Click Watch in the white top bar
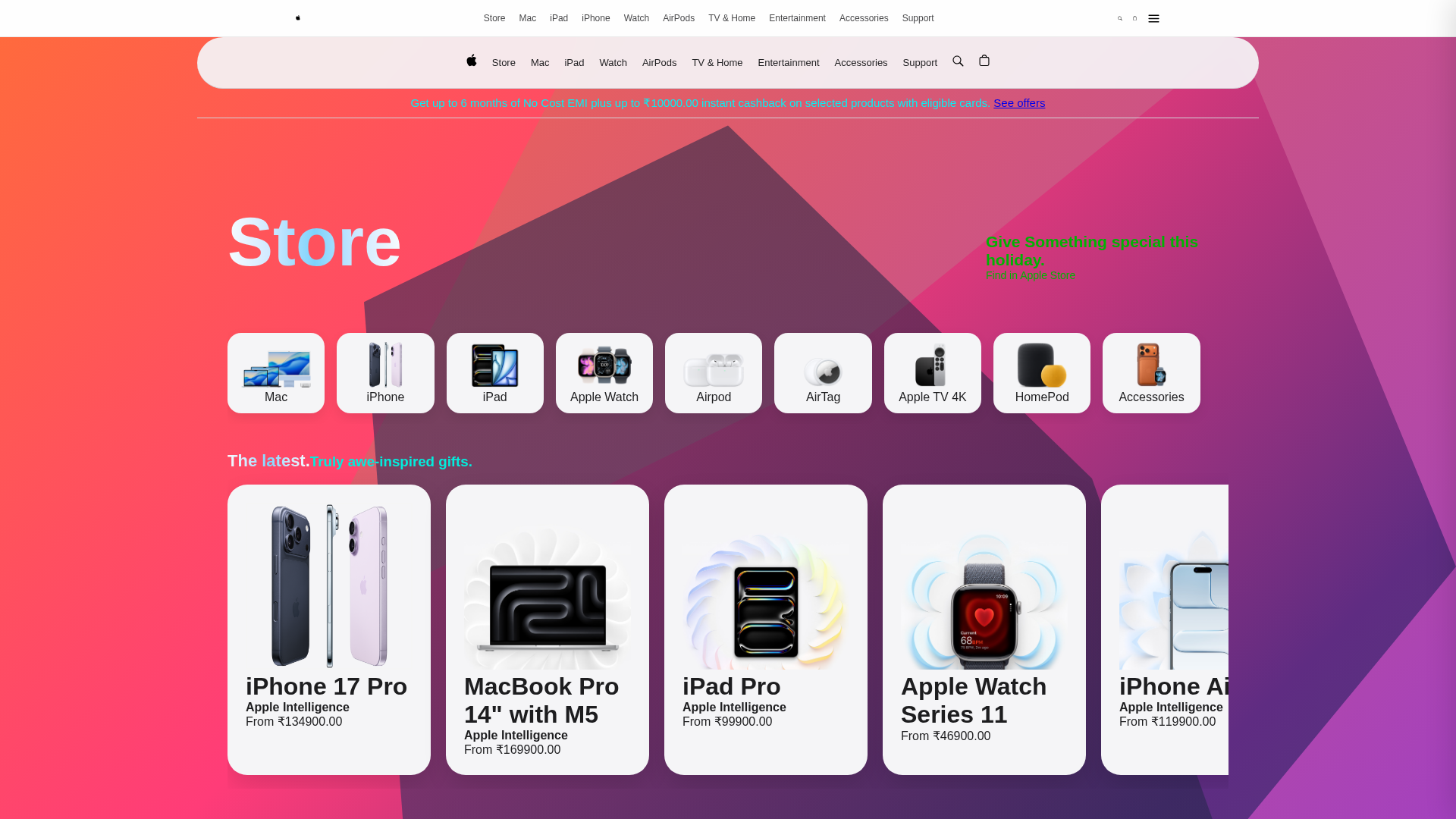 [636, 18]
